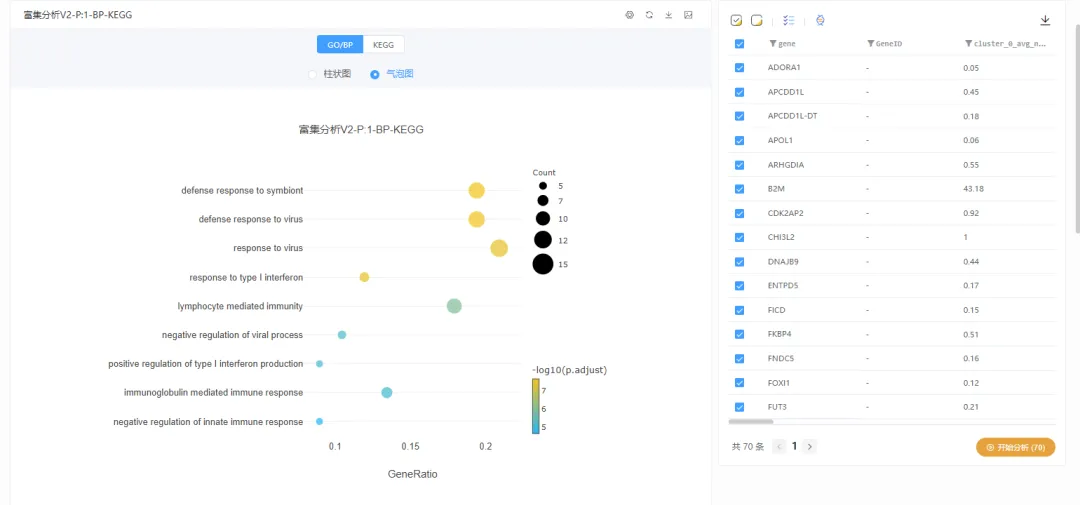This screenshot has width=1080, height=505.
Task: Filter the GeneID column
Action: coord(871,43)
